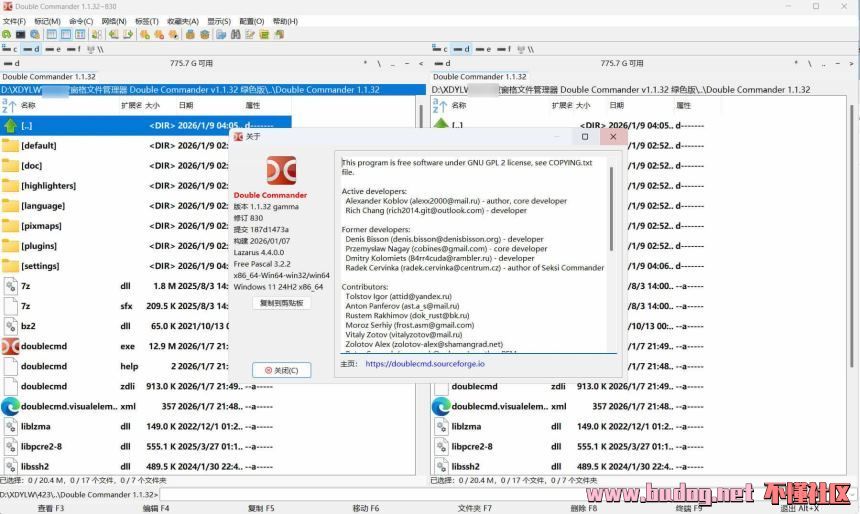This screenshot has width=860, height=514.
Task: Click 编辑 F4 function button
Action: point(156,509)
